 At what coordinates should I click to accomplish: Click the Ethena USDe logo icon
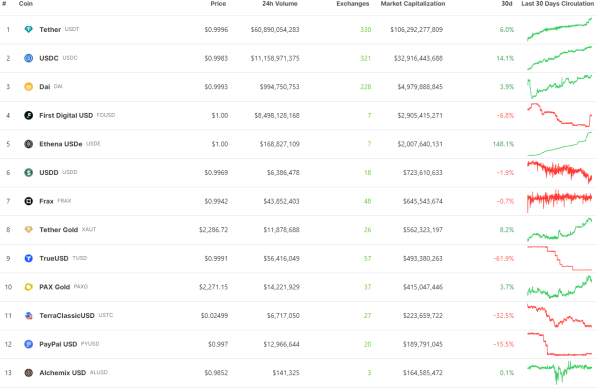pyautogui.click(x=28, y=144)
